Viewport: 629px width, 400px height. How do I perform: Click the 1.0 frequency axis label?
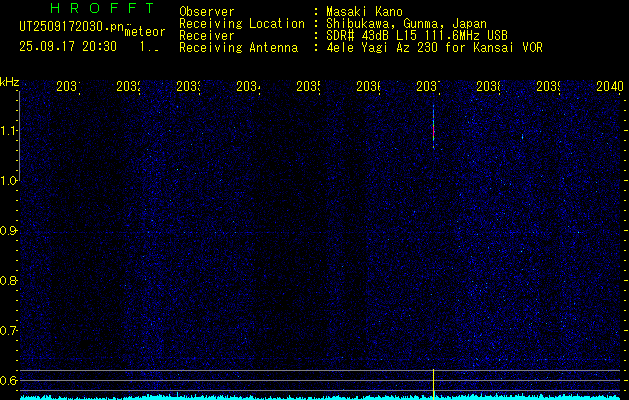coord(9,181)
